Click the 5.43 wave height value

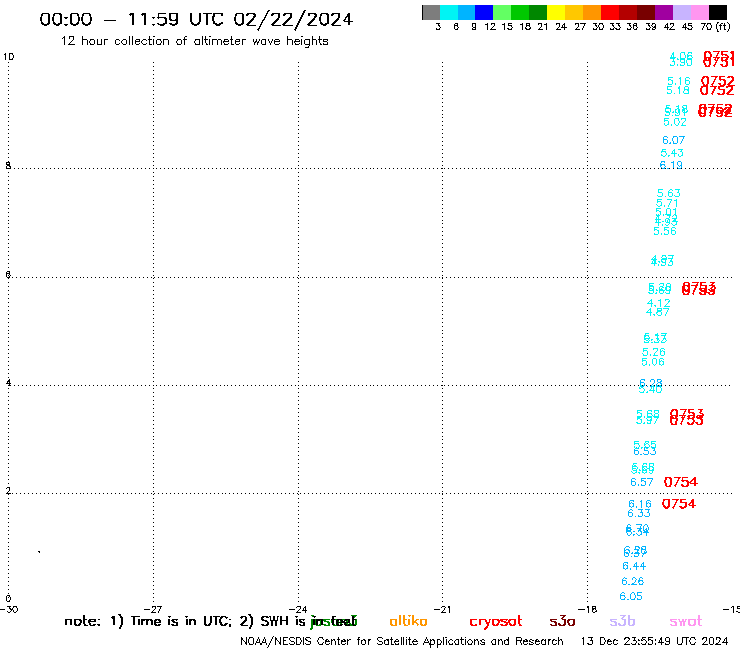tap(672, 153)
